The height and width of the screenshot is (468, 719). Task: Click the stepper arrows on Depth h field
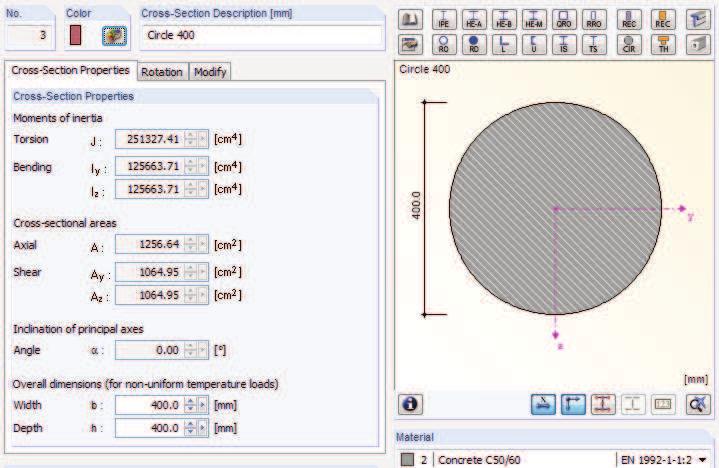click(190, 428)
